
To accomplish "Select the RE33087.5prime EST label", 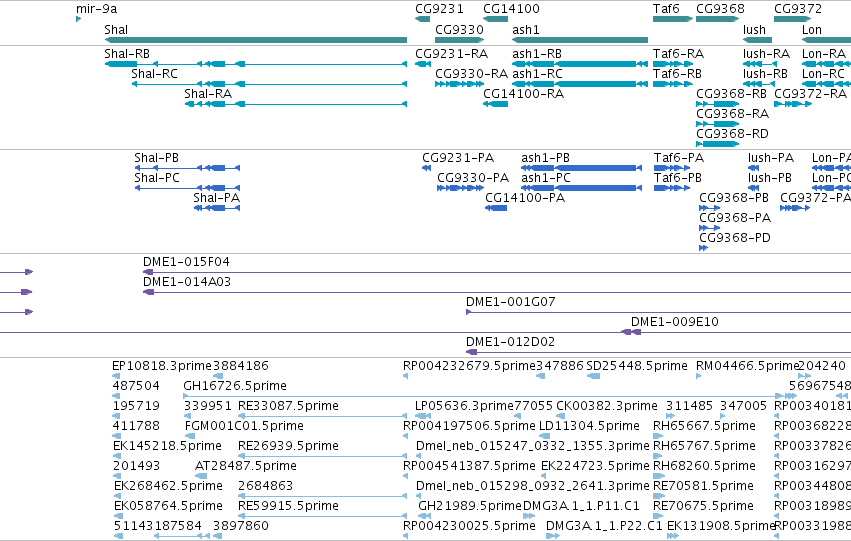I will coord(288,406).
